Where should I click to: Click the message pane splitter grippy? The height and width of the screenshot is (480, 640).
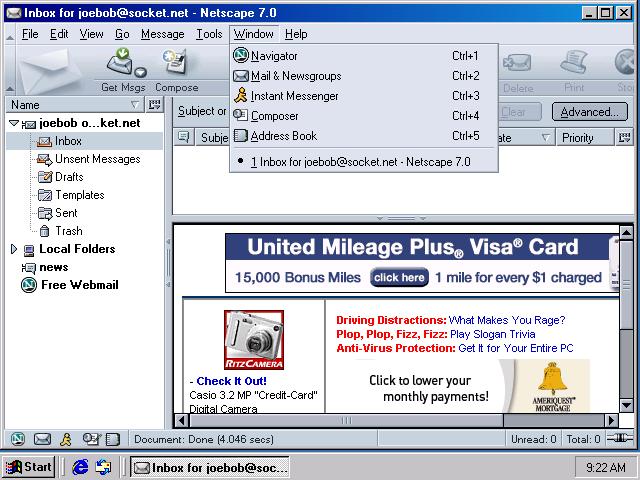[402, 219]
